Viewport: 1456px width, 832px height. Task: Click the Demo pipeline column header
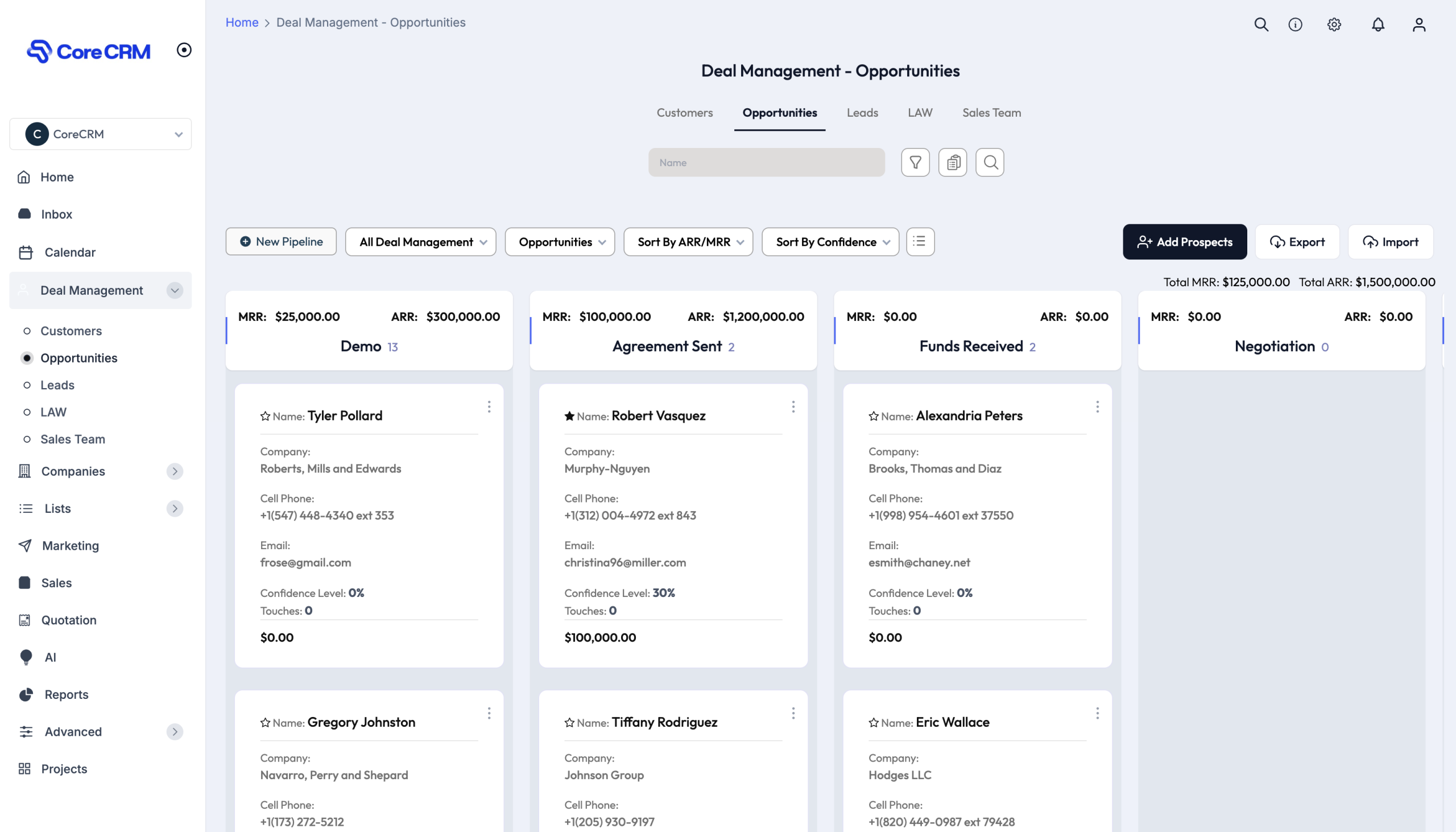click(369, 331)
